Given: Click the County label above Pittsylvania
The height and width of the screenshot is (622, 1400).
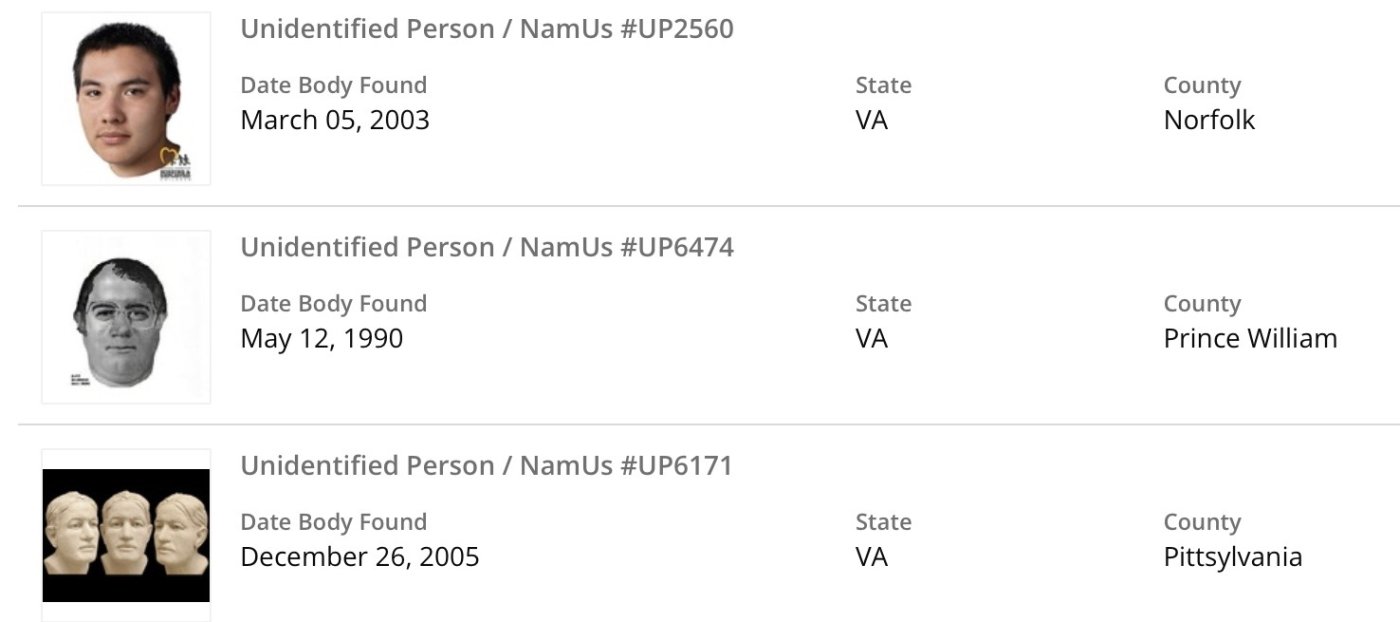Looking at the screenshot, I should [1202, 522].
